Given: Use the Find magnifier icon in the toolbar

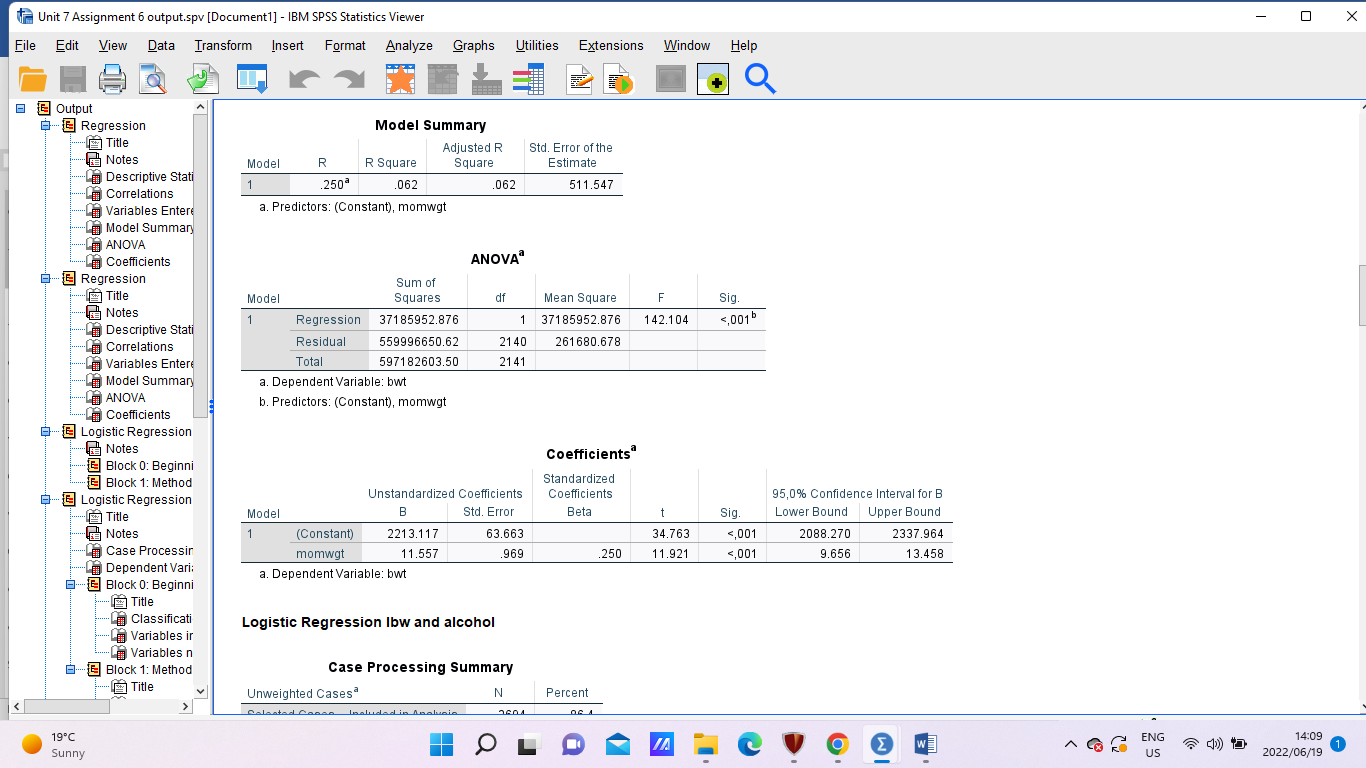Looking at the screenshot, I should point(759,80).
